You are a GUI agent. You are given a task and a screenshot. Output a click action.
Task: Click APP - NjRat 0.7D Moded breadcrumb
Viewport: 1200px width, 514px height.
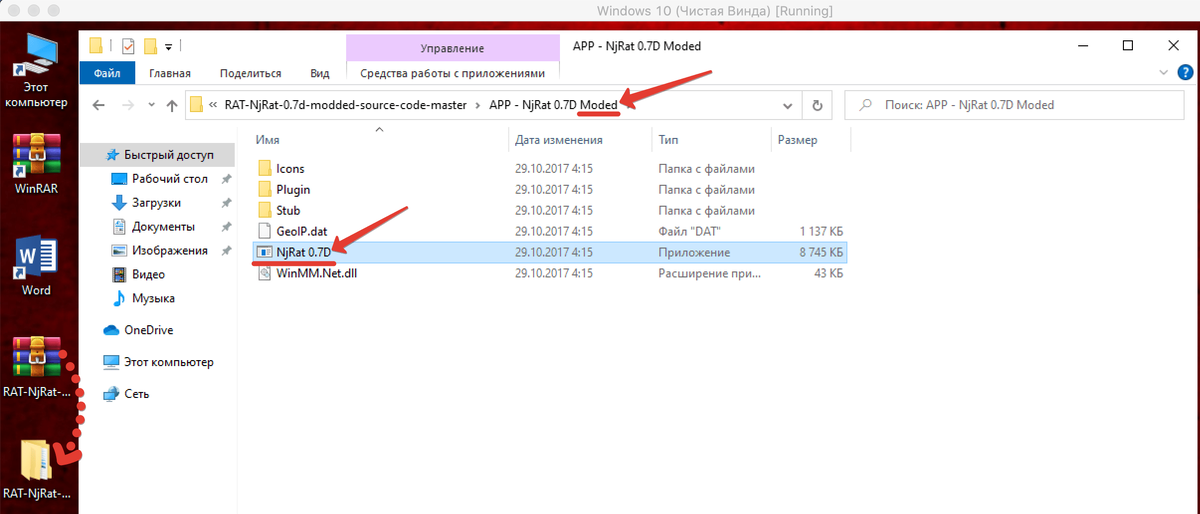[553, 105]
